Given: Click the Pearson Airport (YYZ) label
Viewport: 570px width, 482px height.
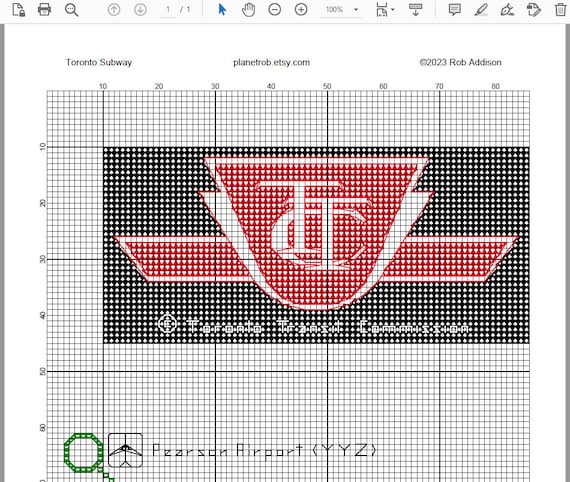Looking at the screenshot, I should pos(264,450).
